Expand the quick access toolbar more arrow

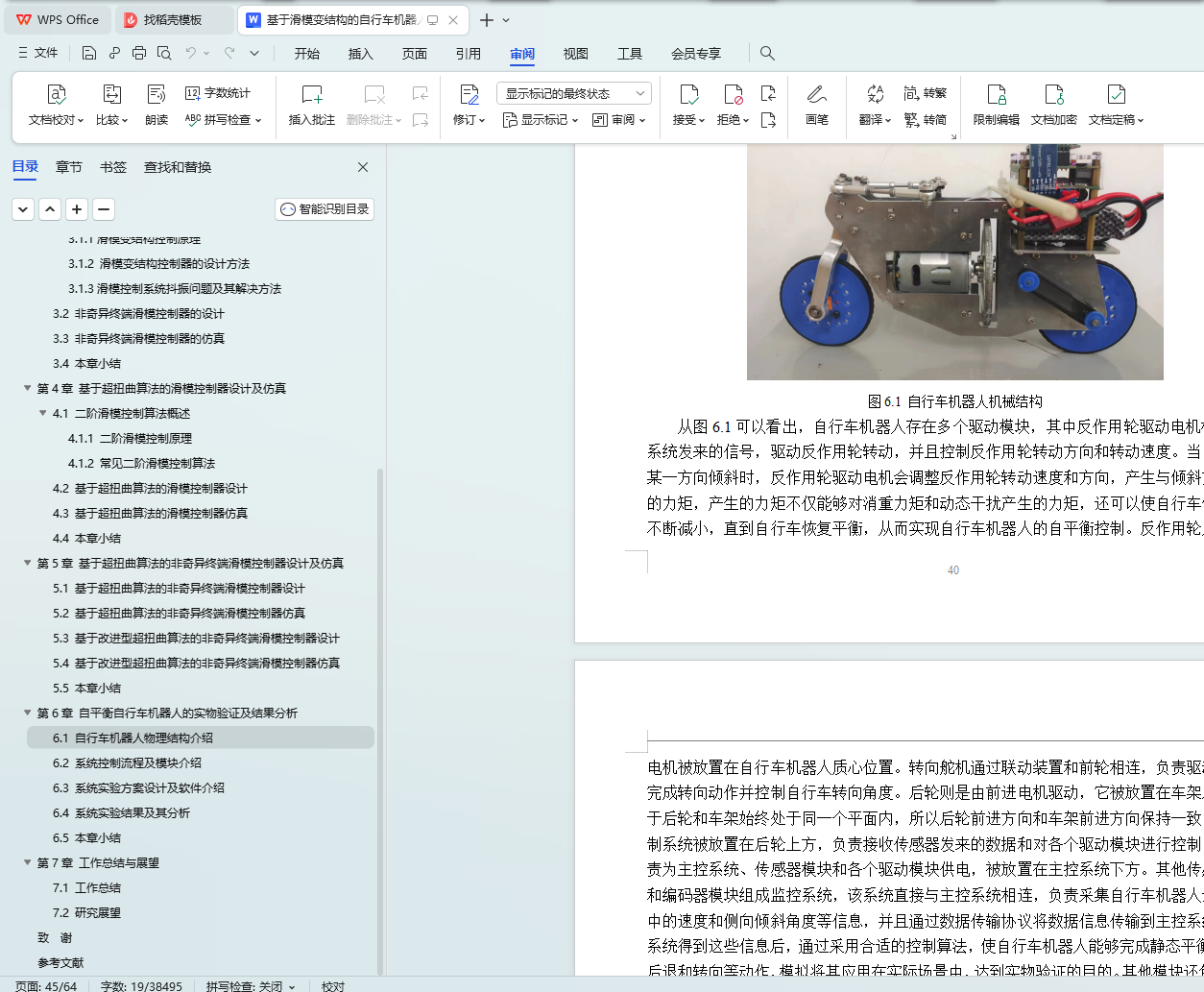point(254,53)
